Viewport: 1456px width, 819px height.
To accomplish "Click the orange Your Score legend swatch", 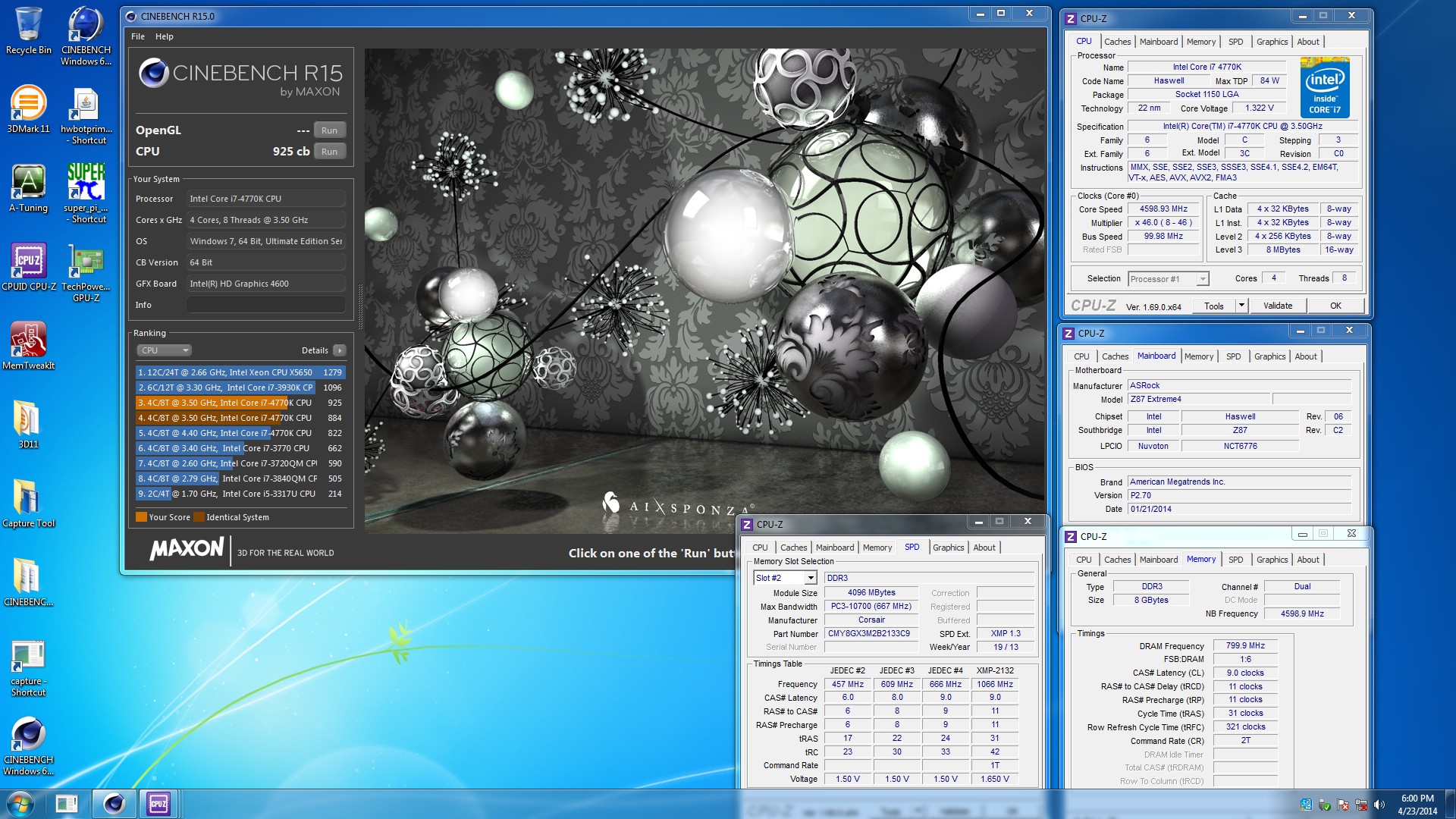I will 141,517.
